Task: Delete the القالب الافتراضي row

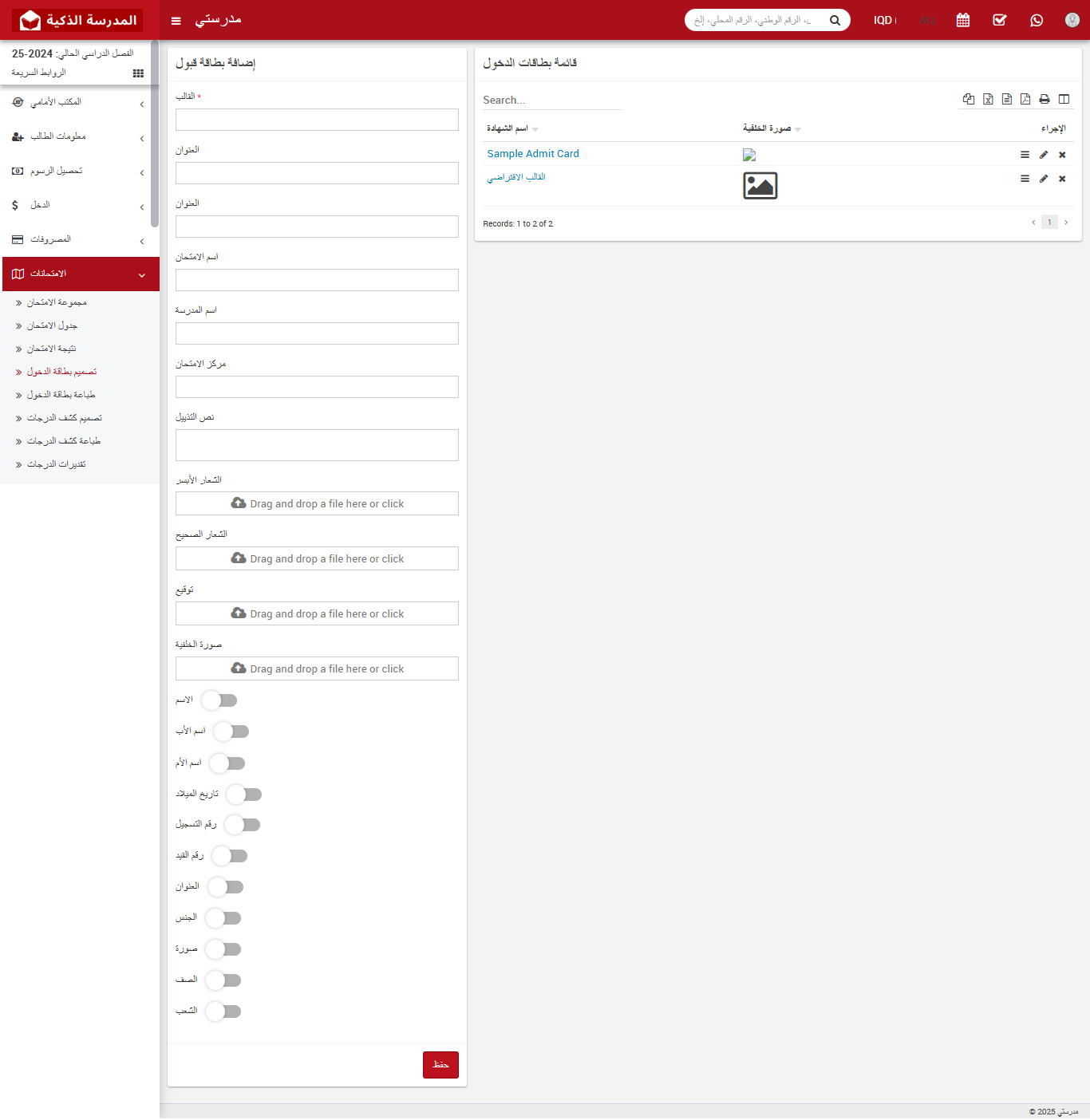Action: pyautogui.click(x=1062, y=179)
